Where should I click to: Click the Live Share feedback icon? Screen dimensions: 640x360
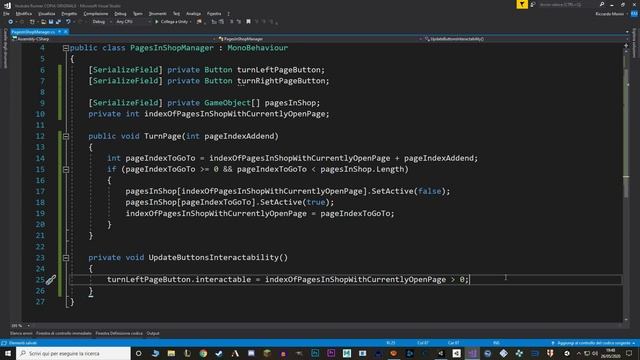(533, 4)
